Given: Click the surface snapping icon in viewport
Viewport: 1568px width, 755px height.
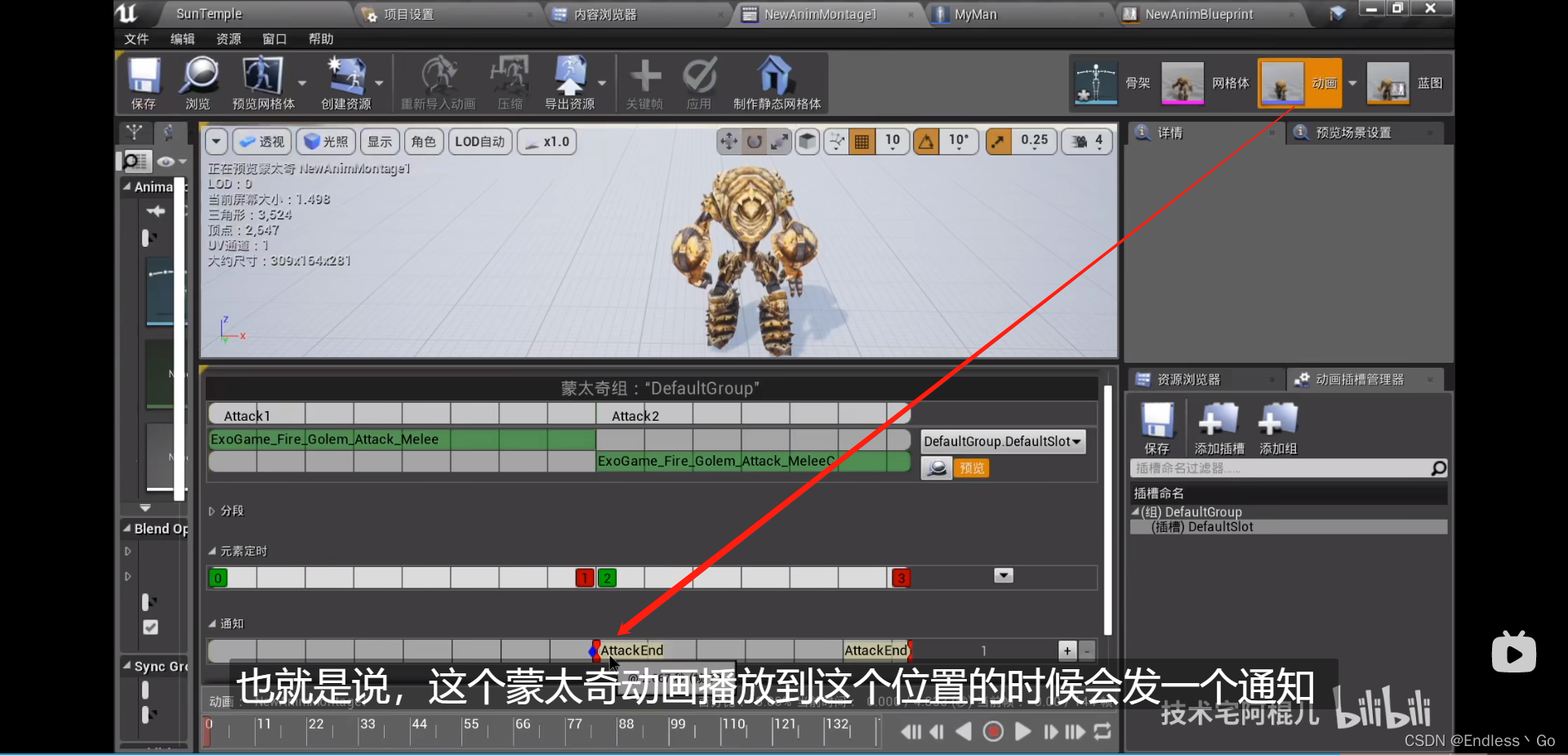Looking at the screenshot, I should pyautogui.click(x=837, y=141).
